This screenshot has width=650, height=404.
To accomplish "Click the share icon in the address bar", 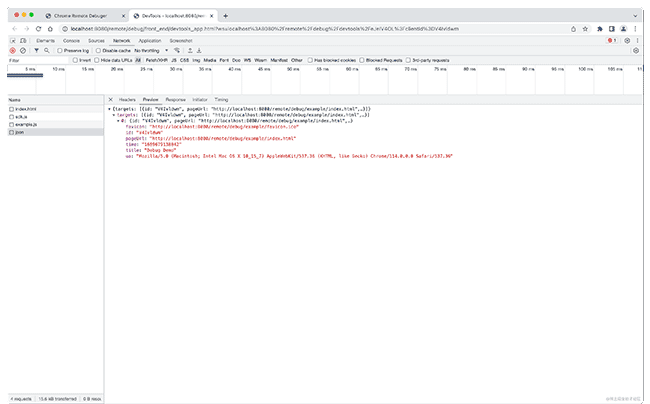I will 573,29.
